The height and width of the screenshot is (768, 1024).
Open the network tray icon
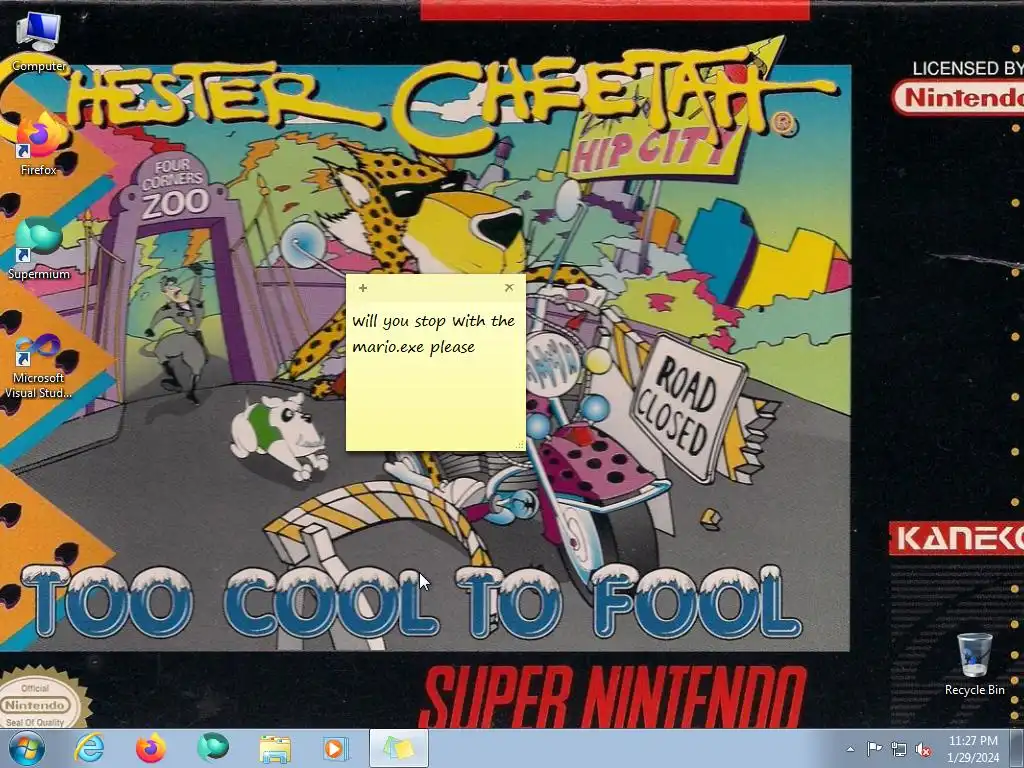(899, 749)
